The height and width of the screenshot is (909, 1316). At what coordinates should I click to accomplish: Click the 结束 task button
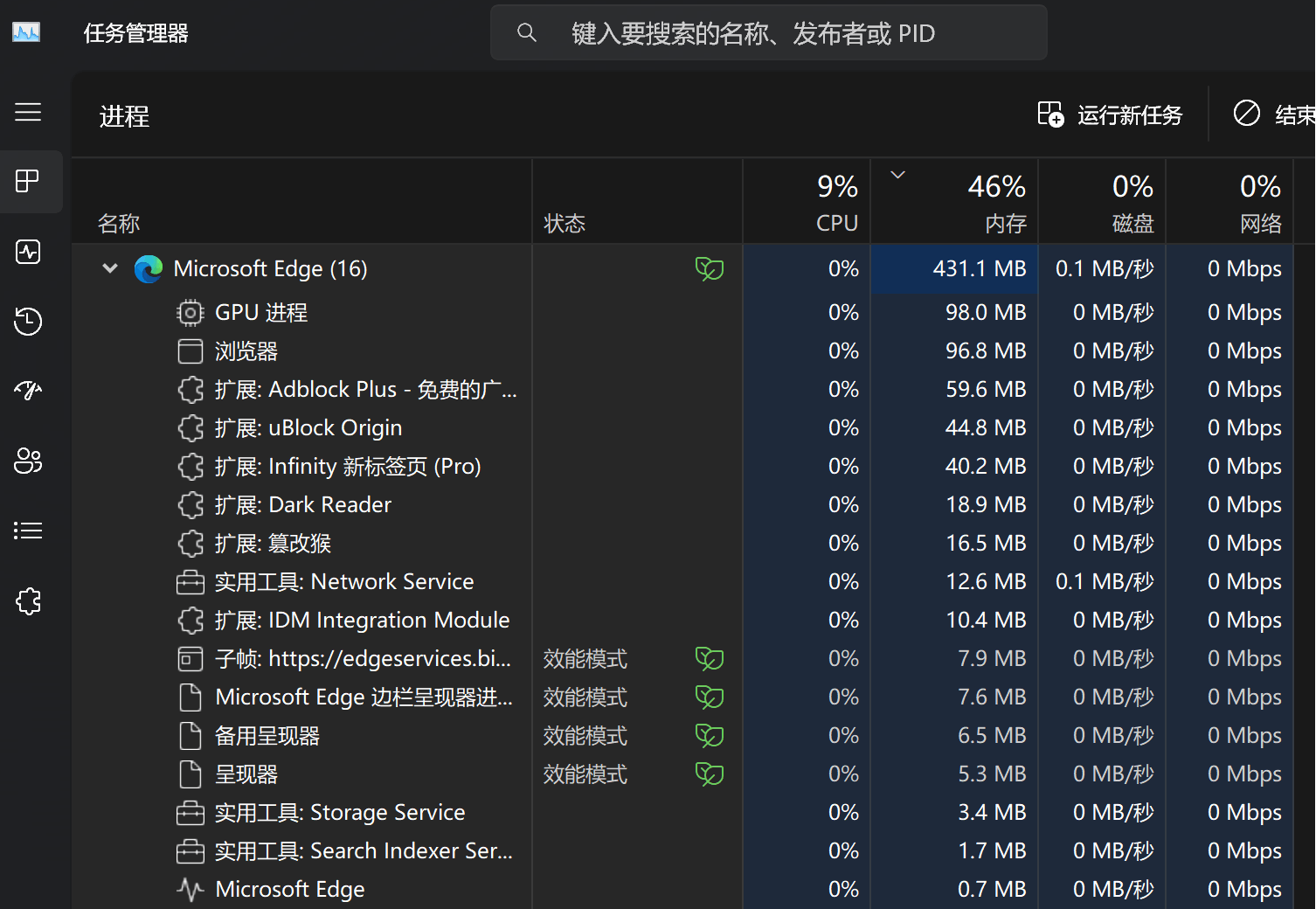pyautogui.click(x=1274, y=114)
